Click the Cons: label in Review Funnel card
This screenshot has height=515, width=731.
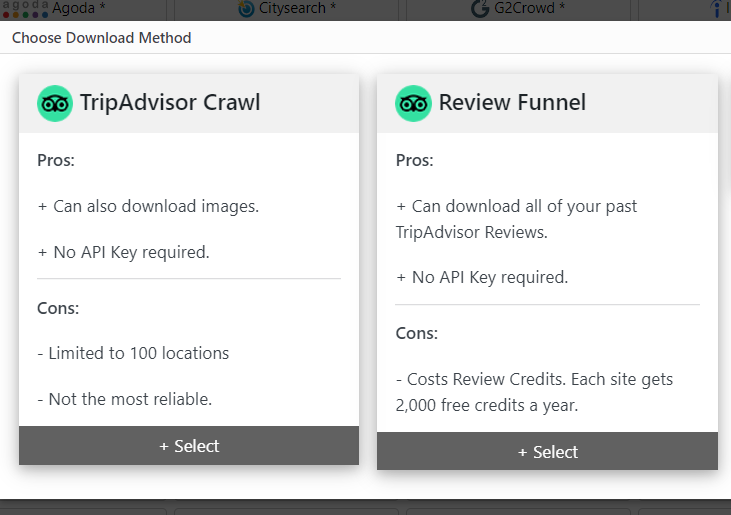pyautogui.click(x=417, y=333)
